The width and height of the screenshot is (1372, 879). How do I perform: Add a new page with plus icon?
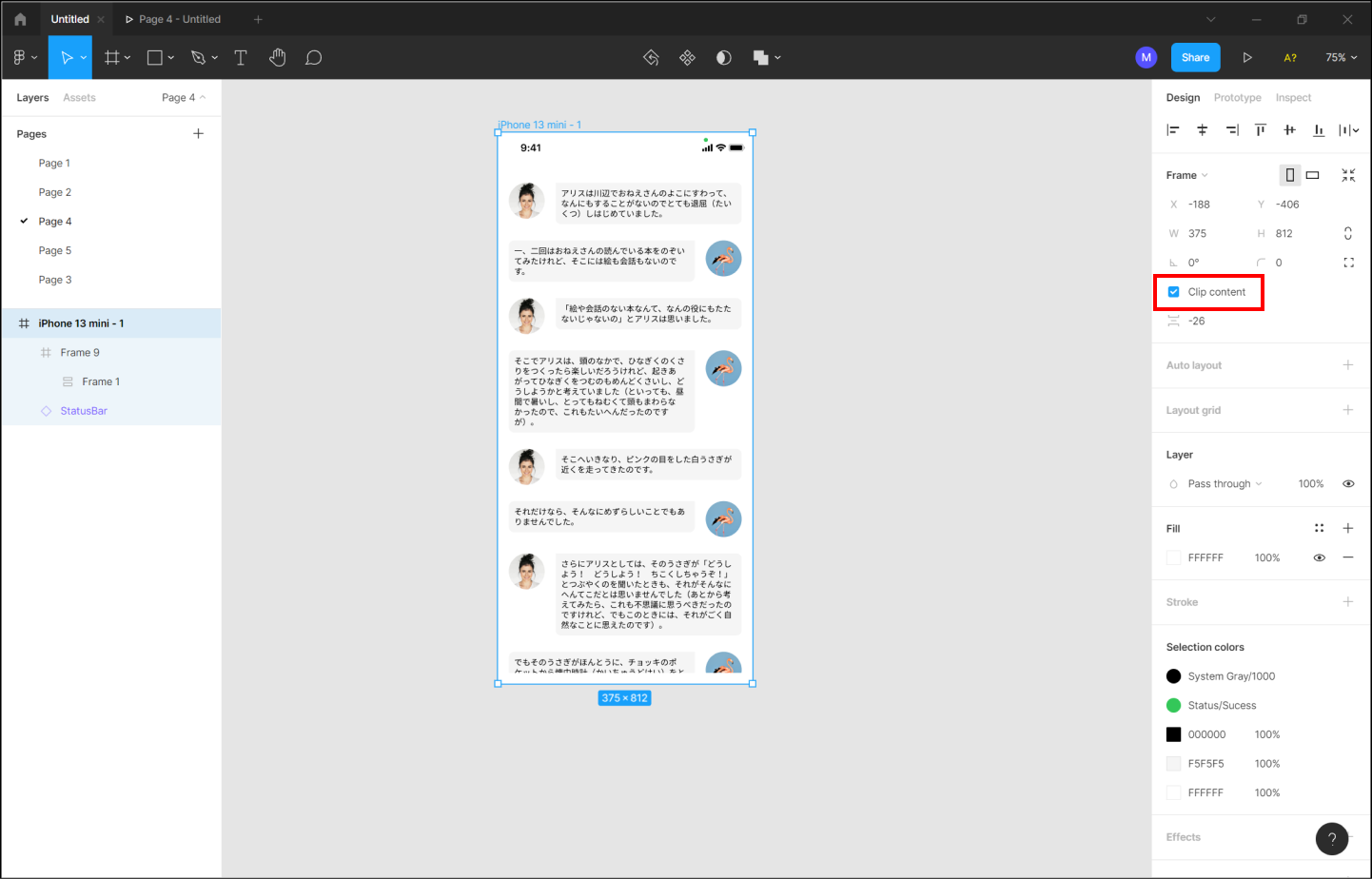198,134
